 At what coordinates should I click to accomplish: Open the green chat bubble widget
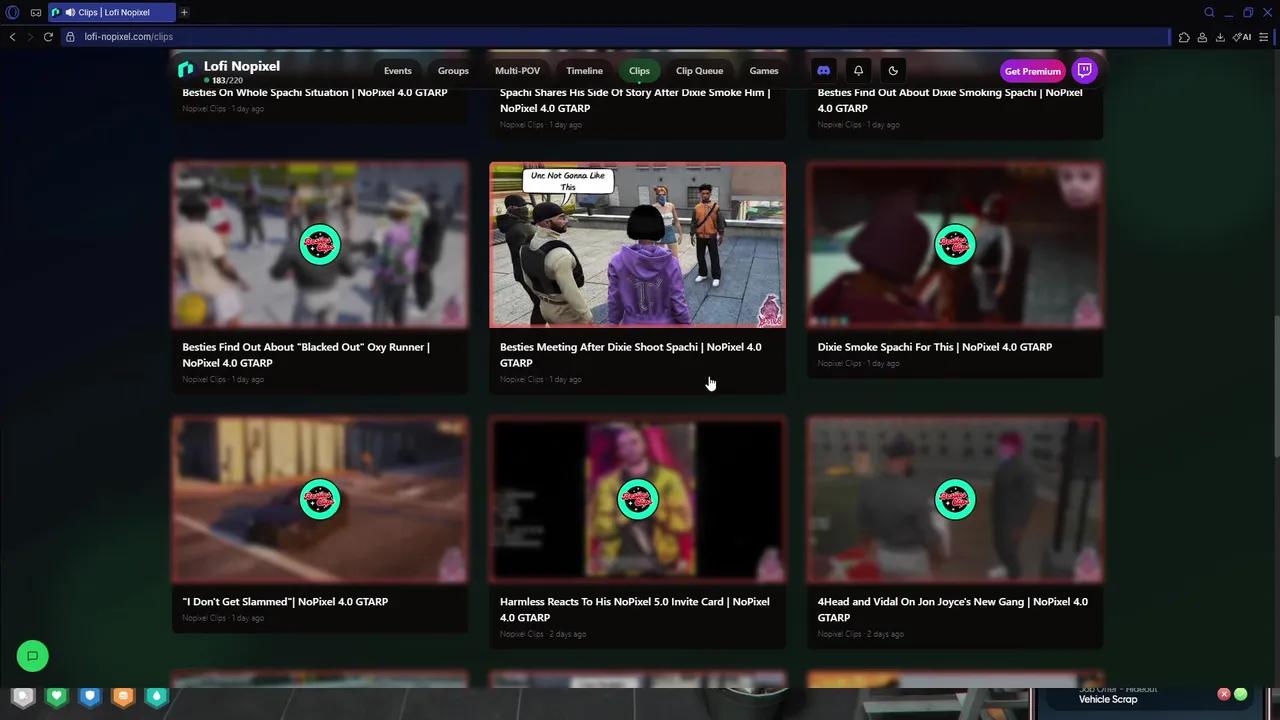tap(32, 656)
